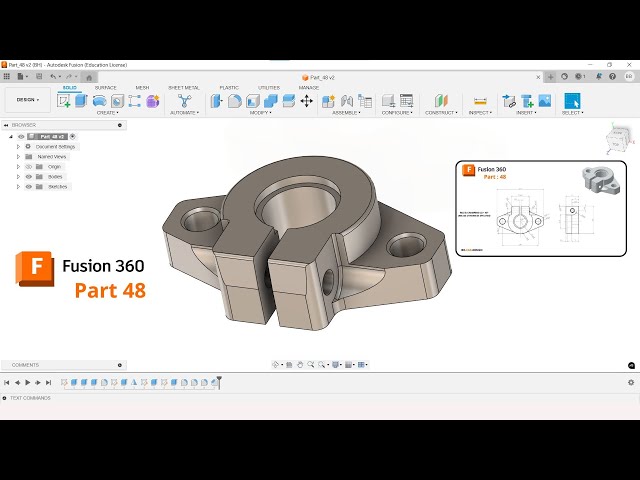Switch to the Surface tab
Image resolution: width=640 pixels, height=480 pixels.
(105, 88)
